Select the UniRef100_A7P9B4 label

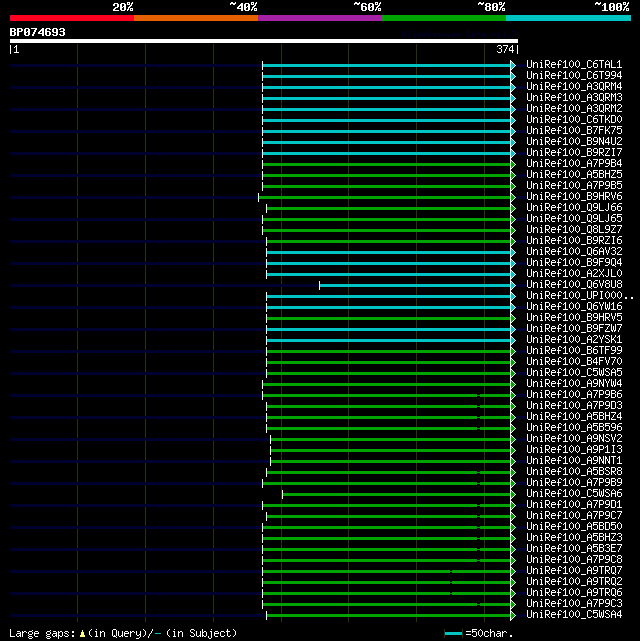click(574, 164)
